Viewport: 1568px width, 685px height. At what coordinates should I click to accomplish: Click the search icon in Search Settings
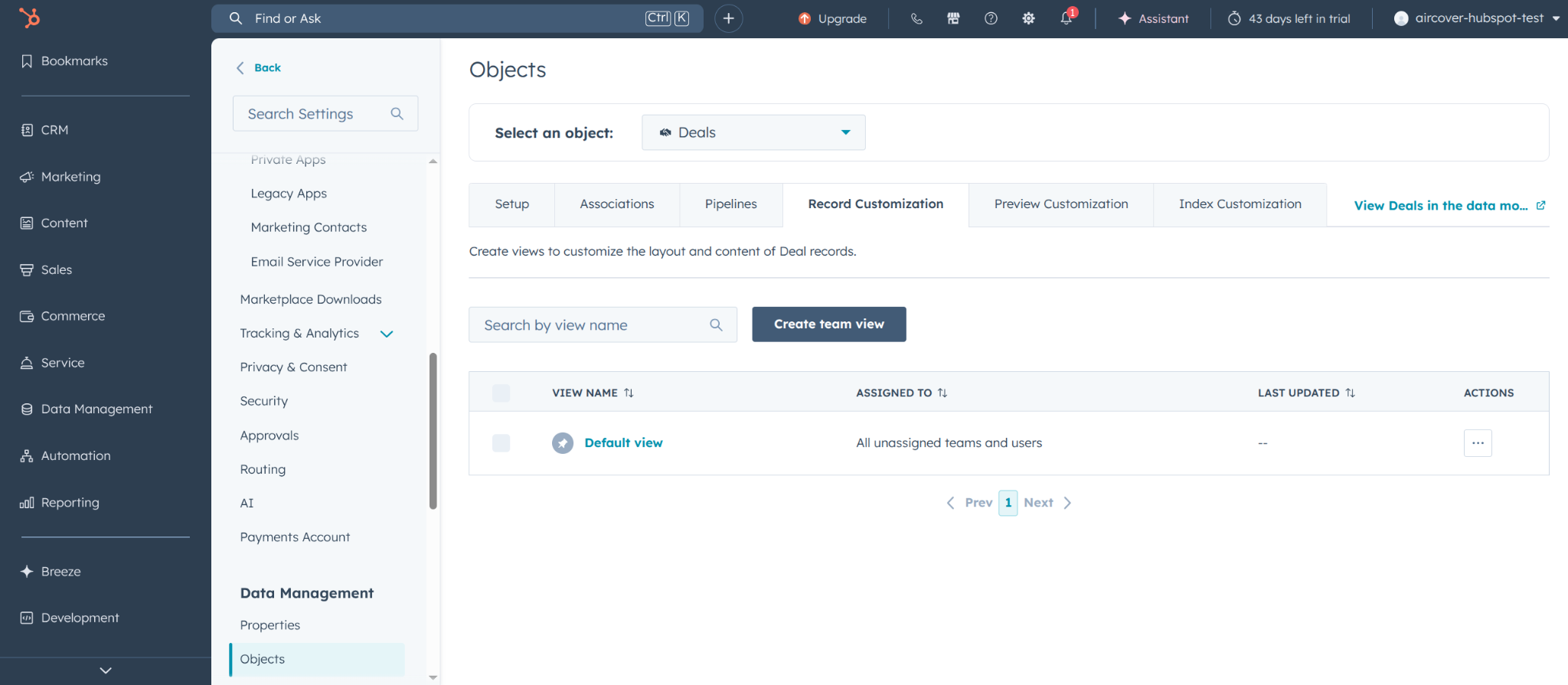pos(397,113)
